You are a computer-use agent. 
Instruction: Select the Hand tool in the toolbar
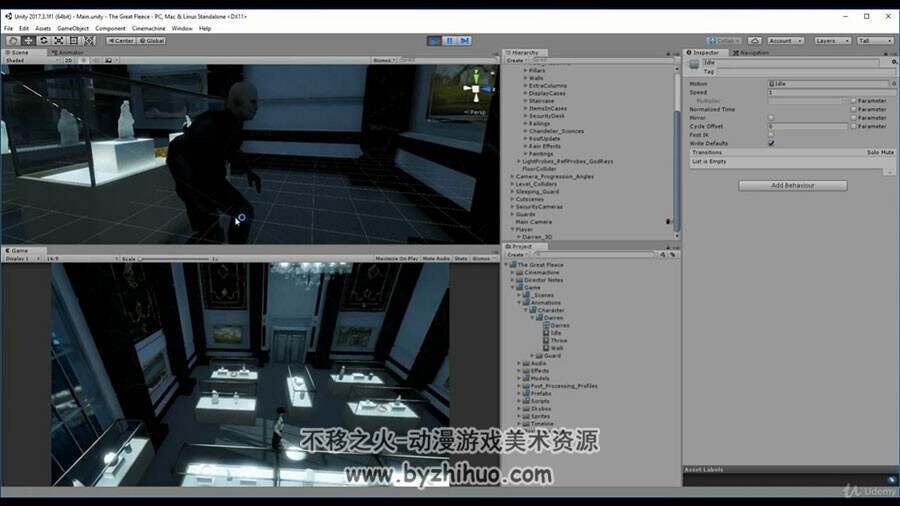coord(13,41)
